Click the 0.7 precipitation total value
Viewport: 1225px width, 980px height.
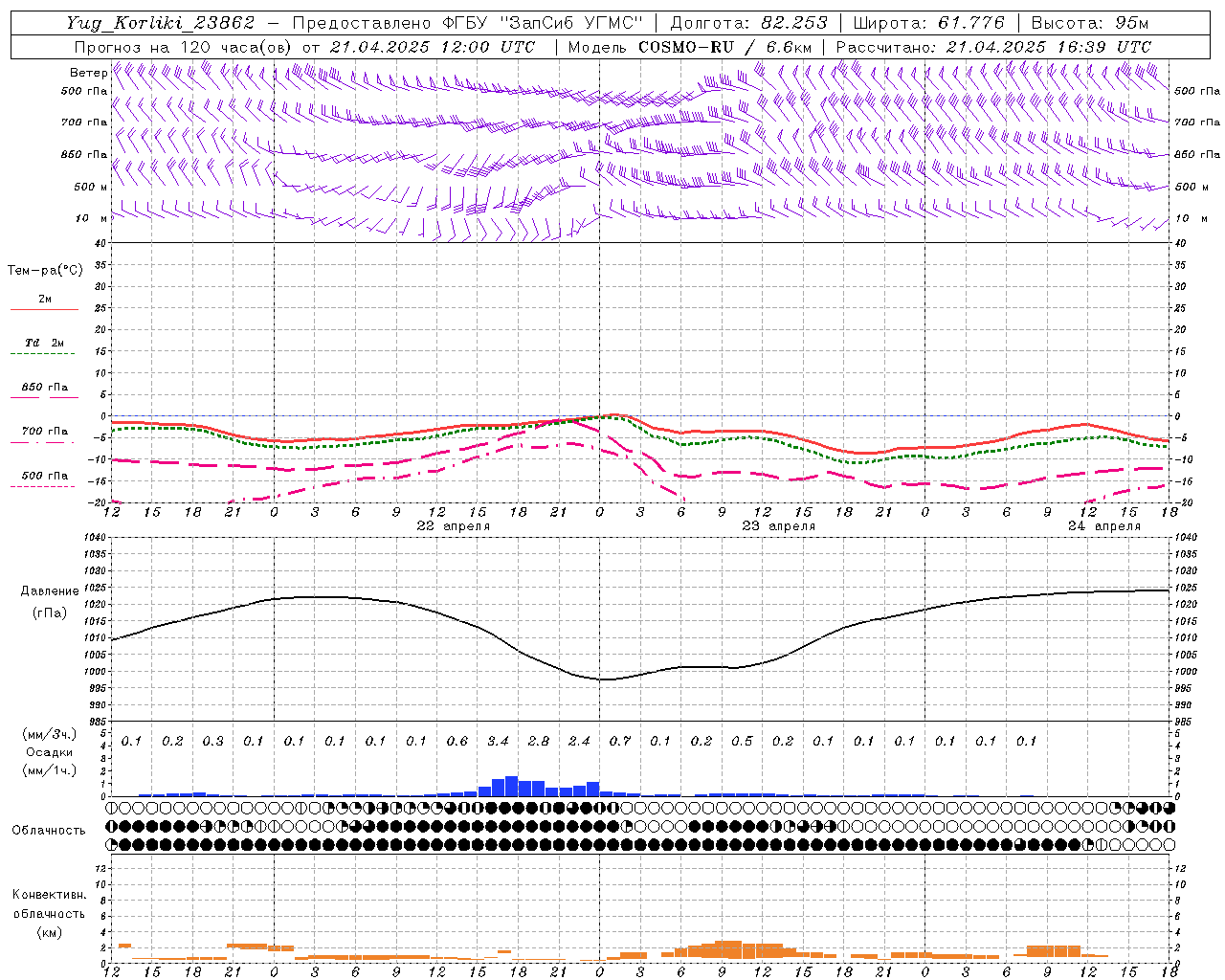tap(620, 742)
